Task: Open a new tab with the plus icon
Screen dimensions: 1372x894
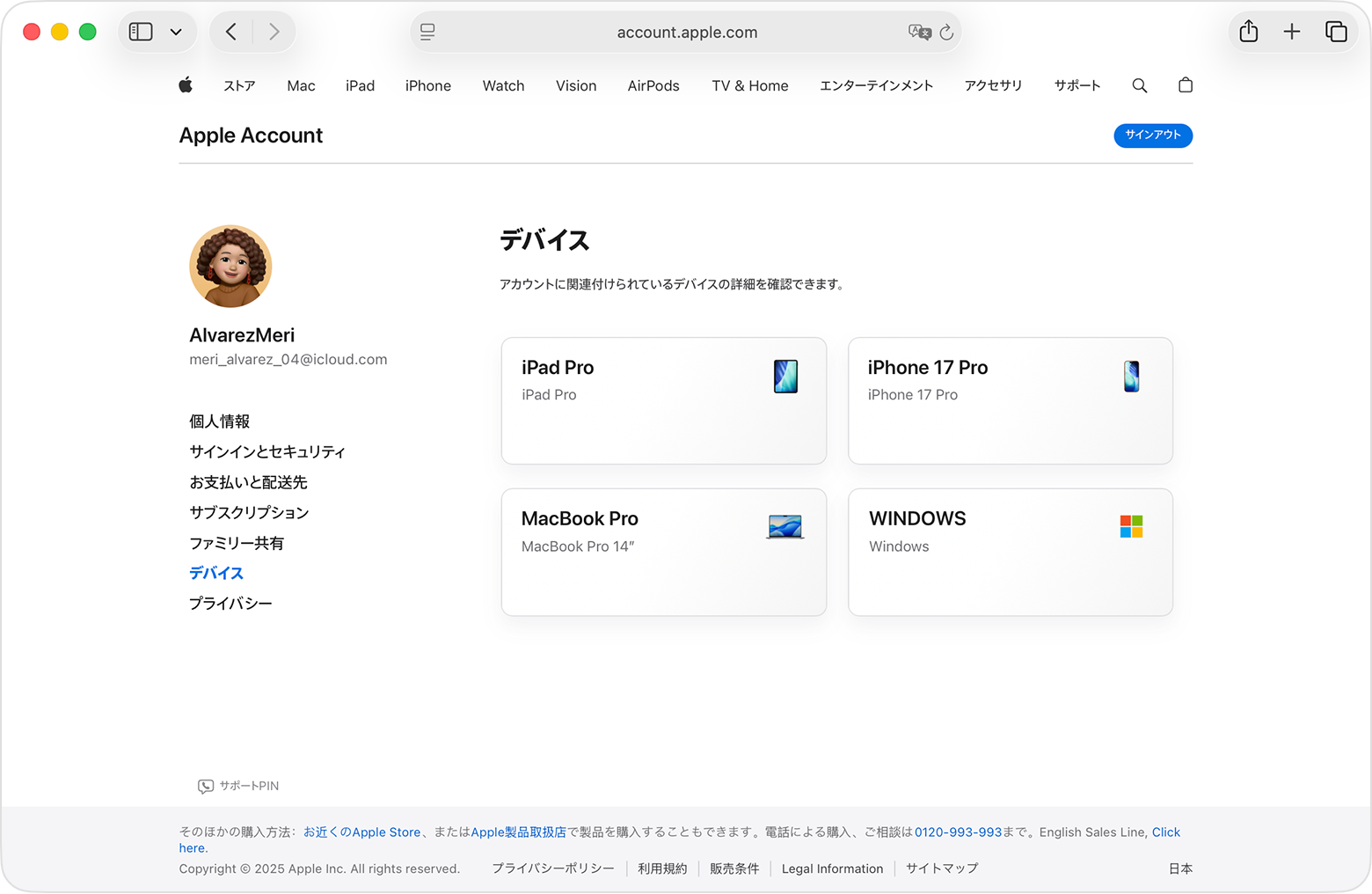Action: click(x=1292, y=31)
